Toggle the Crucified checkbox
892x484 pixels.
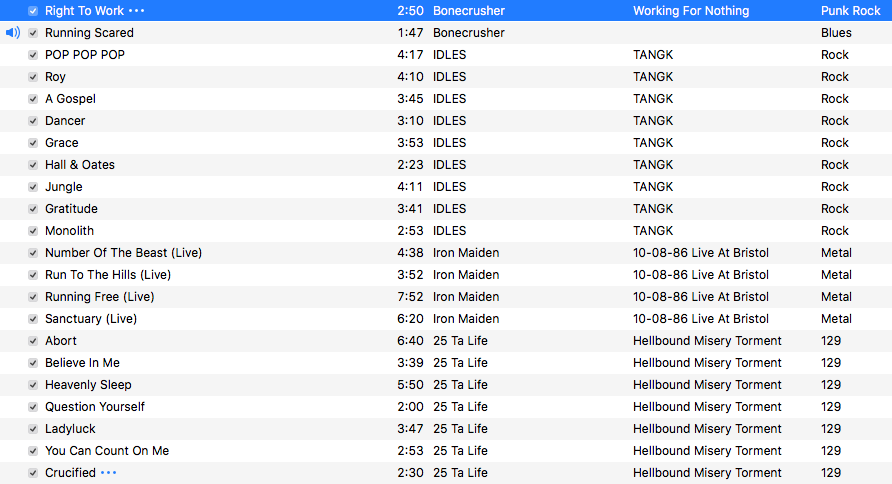click(33, 473)
